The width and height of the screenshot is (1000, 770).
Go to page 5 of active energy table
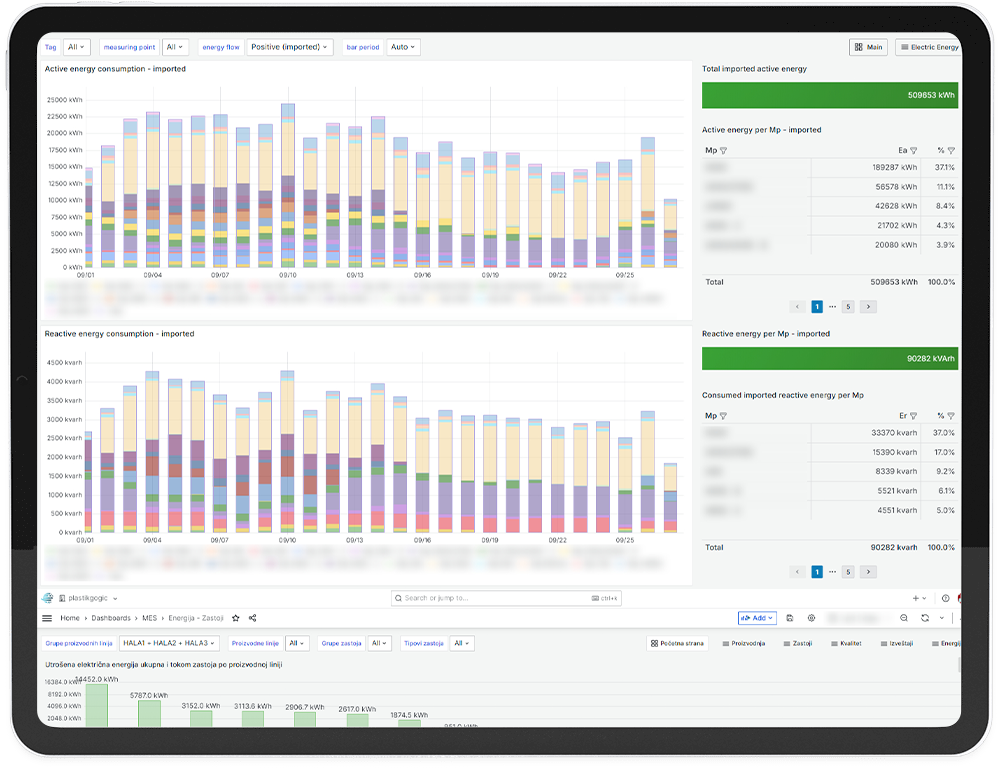pyautogui.click(x=847, y=306)
